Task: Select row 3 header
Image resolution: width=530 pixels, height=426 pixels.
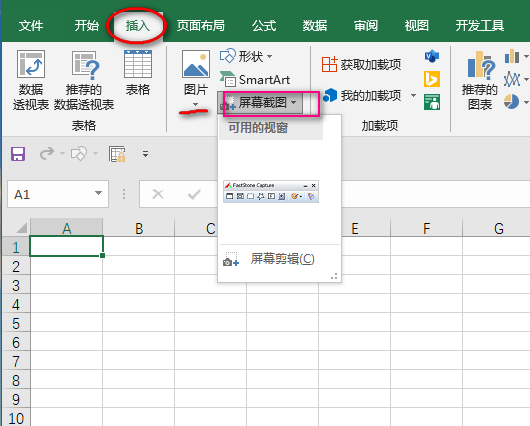Action: [x=16, y=285]
